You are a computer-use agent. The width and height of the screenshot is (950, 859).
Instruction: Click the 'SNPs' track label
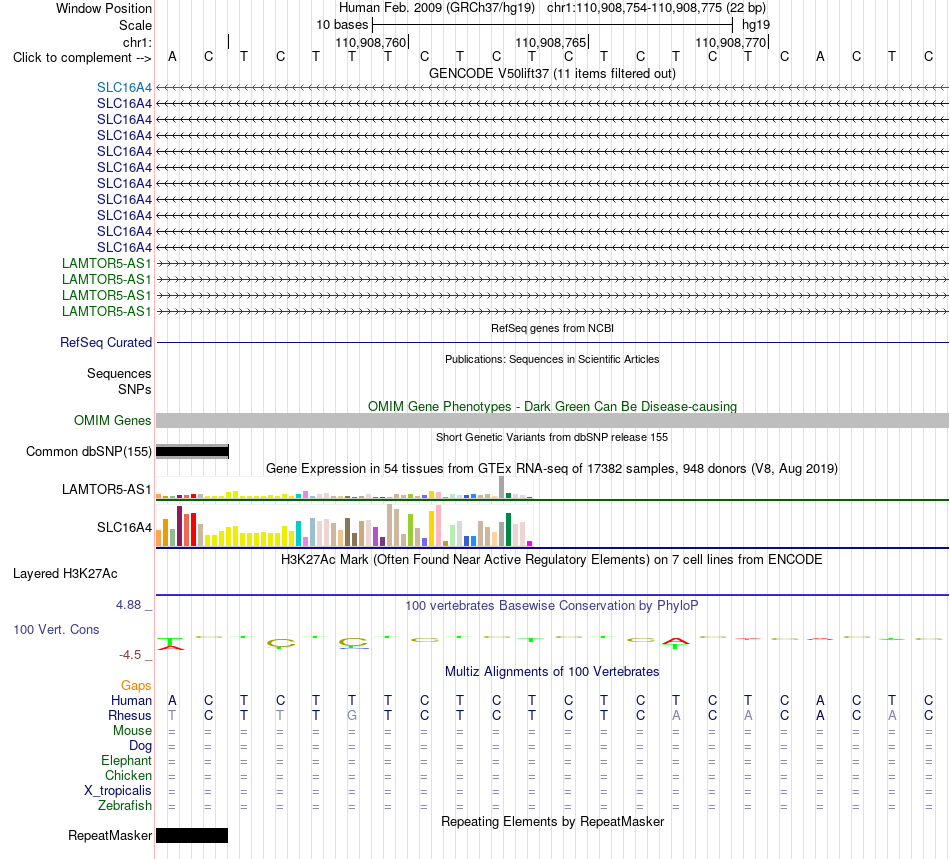[x=135, y=390]
